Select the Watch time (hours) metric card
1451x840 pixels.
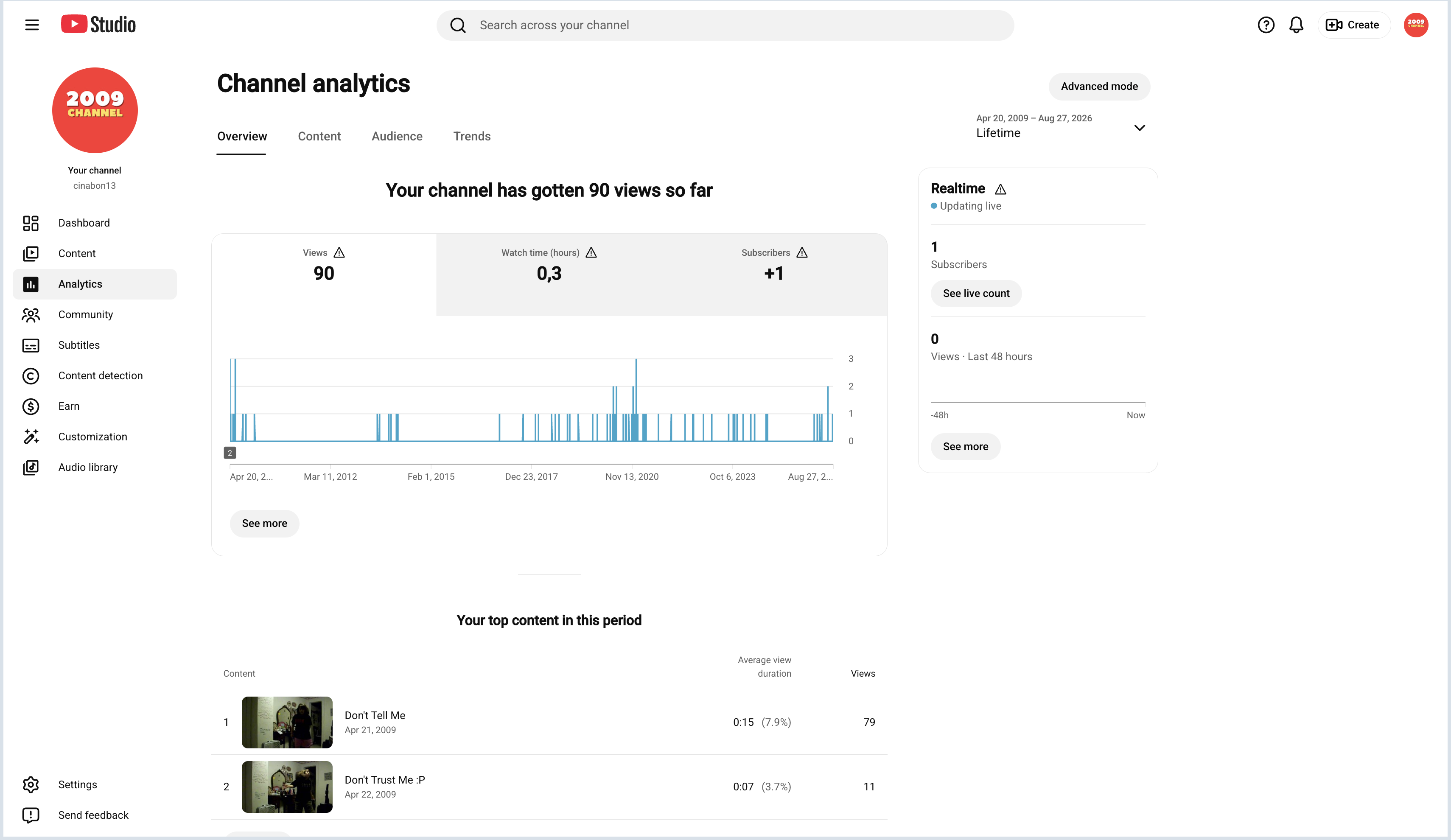[549, 274]
